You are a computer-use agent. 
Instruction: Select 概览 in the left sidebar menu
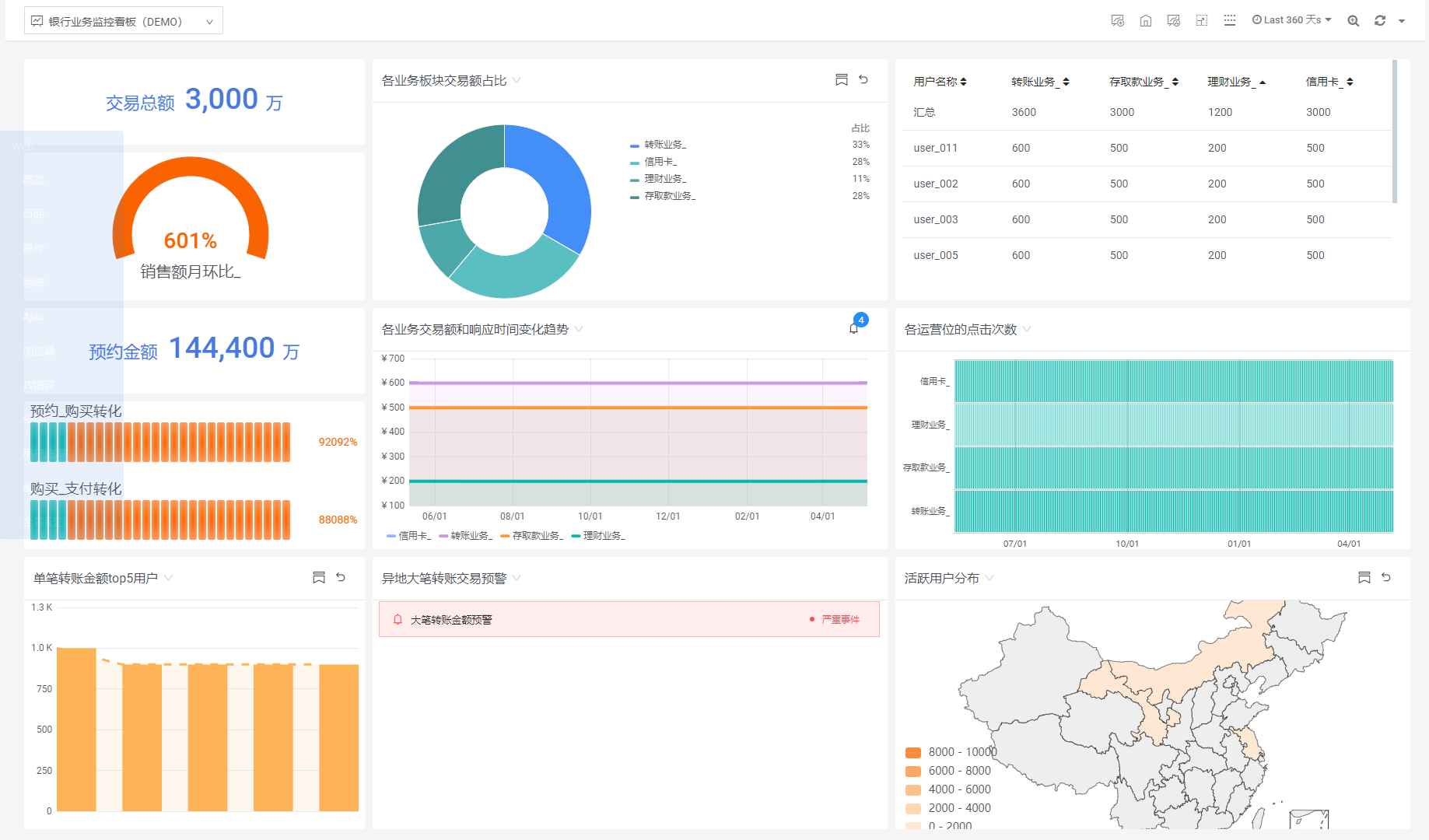click(33, 180)
